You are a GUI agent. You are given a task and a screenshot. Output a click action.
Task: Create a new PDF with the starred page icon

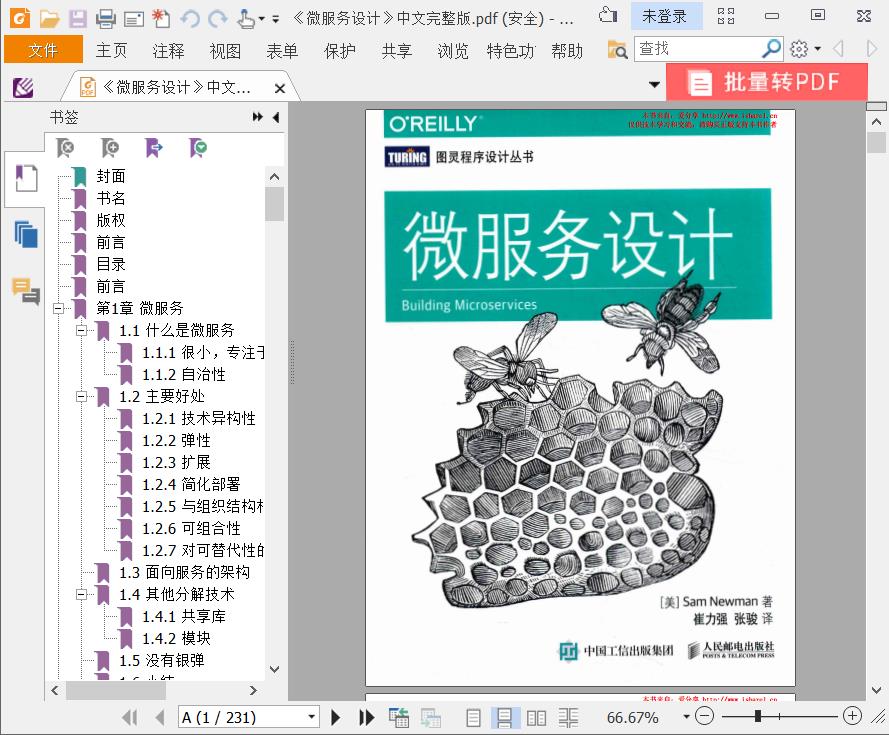pyautogui.click(x=161, y=19)
